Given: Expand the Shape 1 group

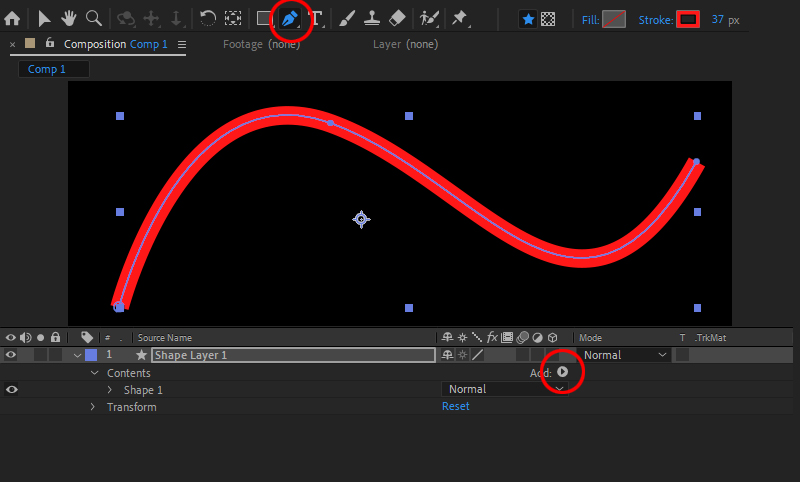Looking at the screenshot, I should [109, 390].
